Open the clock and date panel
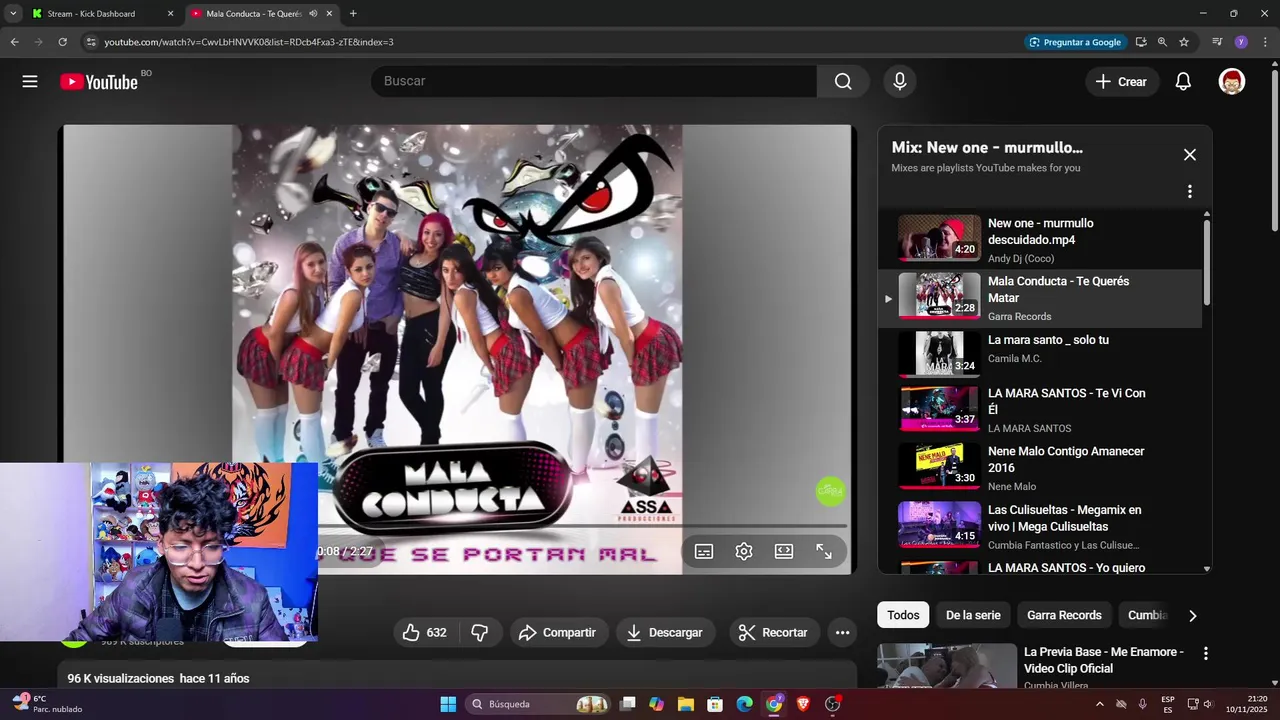 point(1247,704)
